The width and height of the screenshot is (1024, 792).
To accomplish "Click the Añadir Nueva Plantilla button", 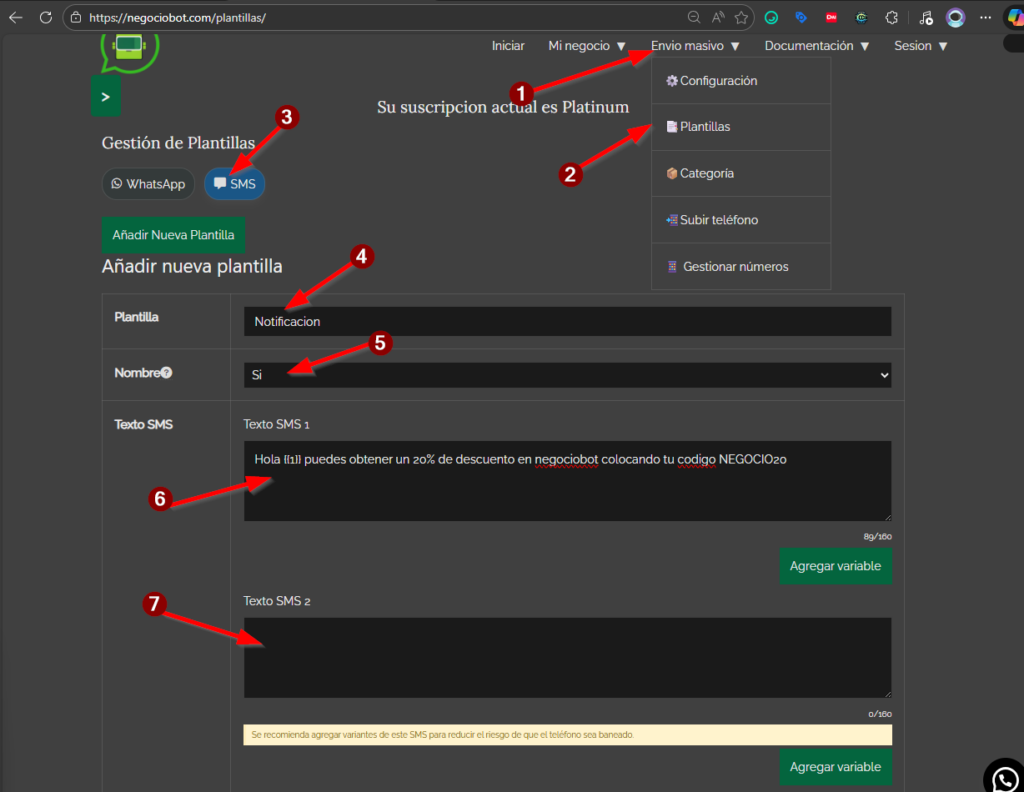I will (x=173, y=235).
